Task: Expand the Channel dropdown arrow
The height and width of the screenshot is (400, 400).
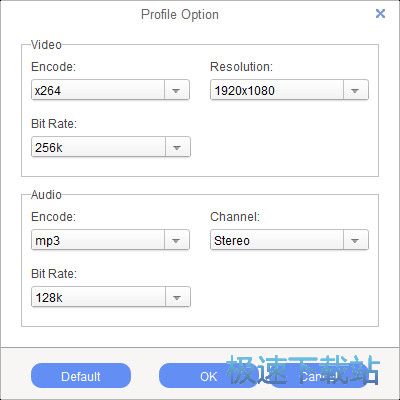Action: (355, 240)
